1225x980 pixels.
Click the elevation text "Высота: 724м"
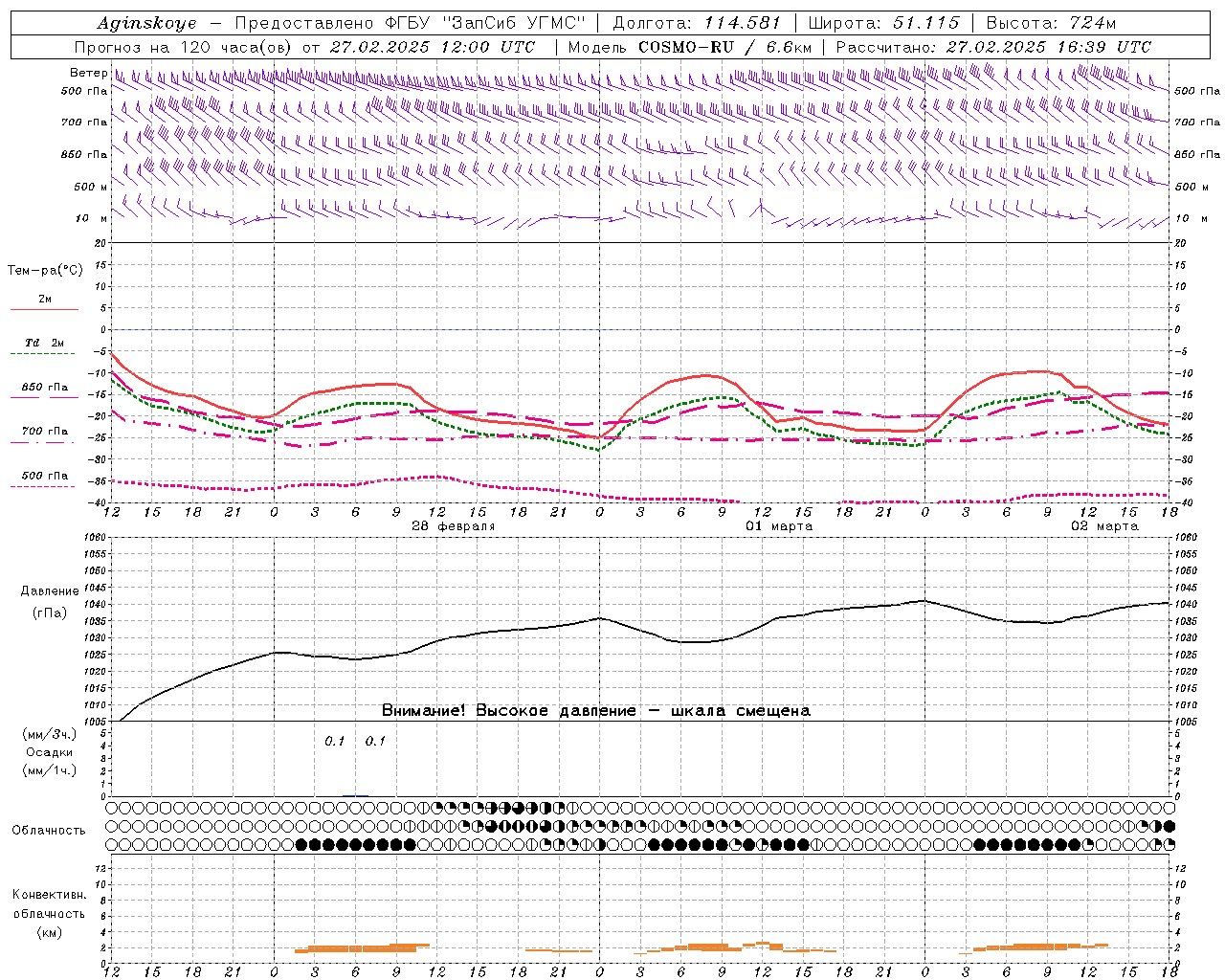point(1051,23)
